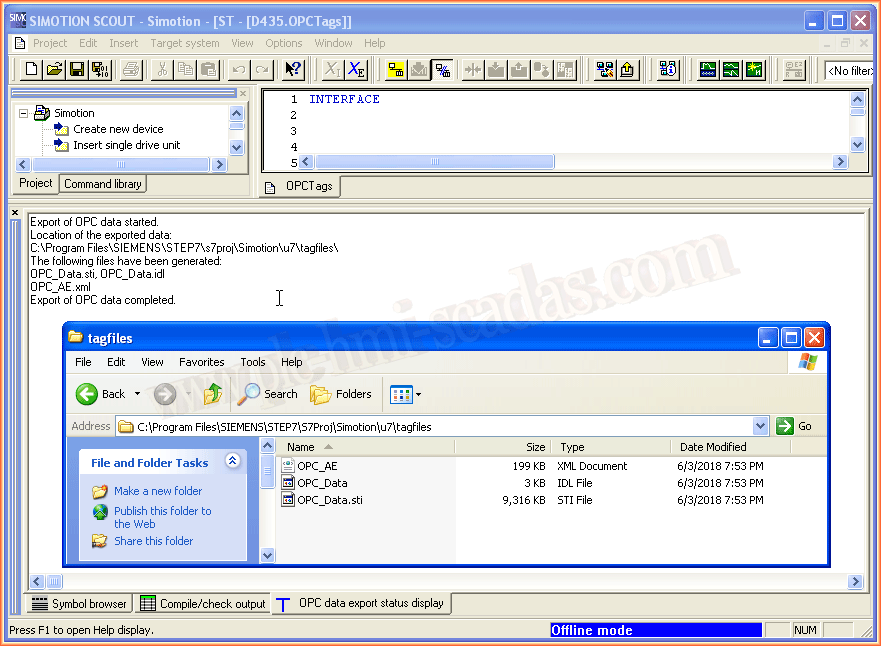The height and width of the screenshot is (646, 881).
Task: Select the Command library tab
Action: click(x=102, y=184)
